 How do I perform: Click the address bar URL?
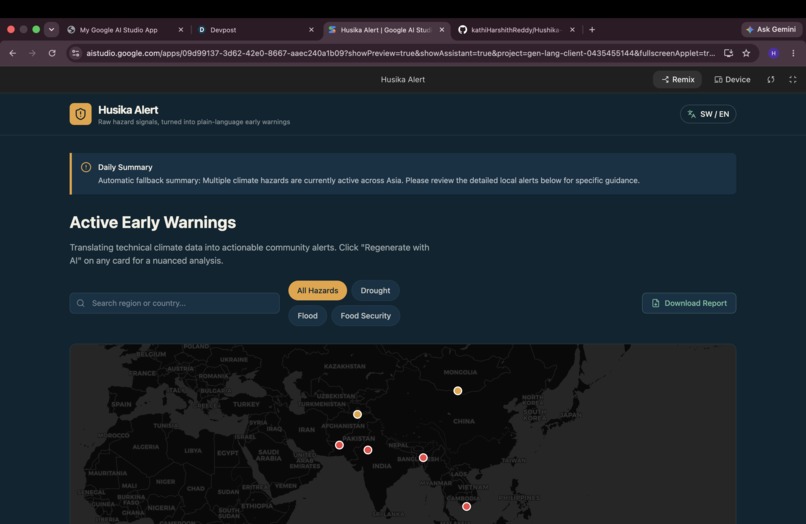400,53
